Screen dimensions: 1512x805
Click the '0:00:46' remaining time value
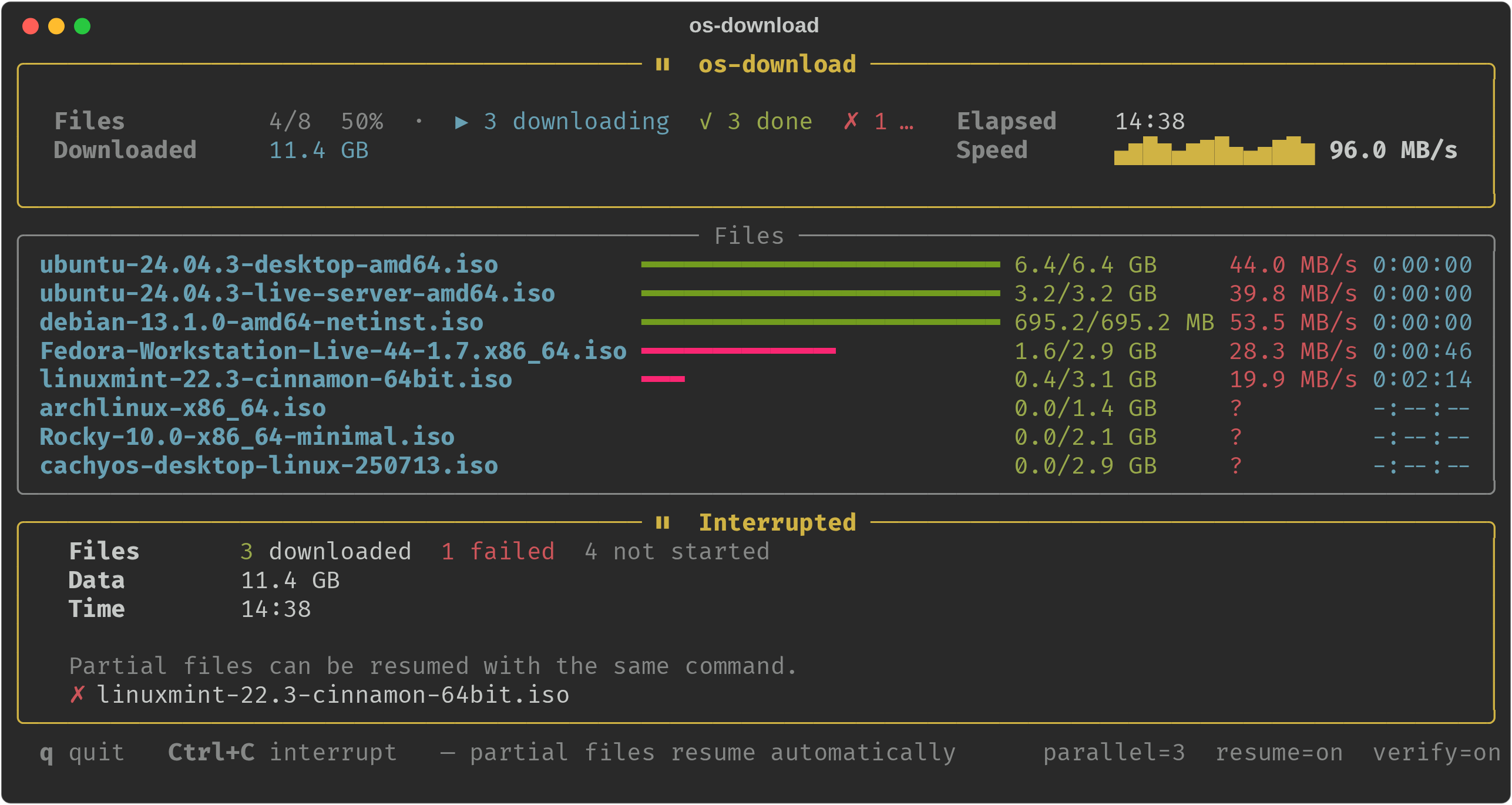[1423, 351]
